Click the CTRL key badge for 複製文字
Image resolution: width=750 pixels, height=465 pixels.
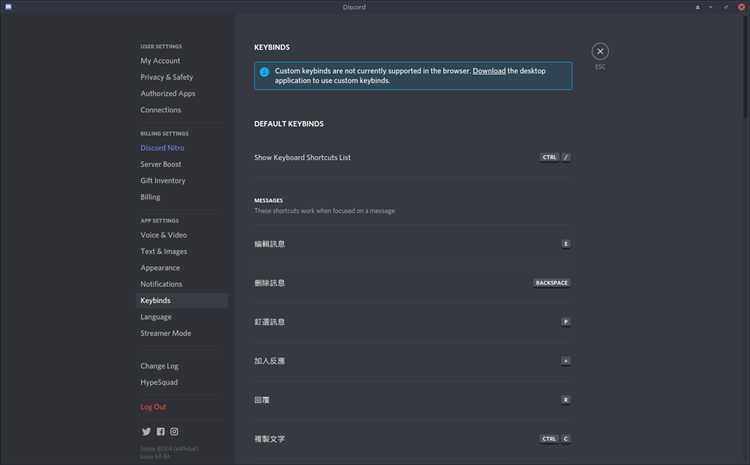(549, 439)
